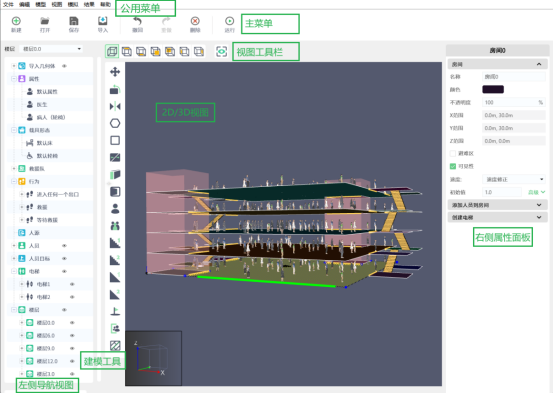
Task: Expand the 创建电梯 section
Action: tap(497, 217)
